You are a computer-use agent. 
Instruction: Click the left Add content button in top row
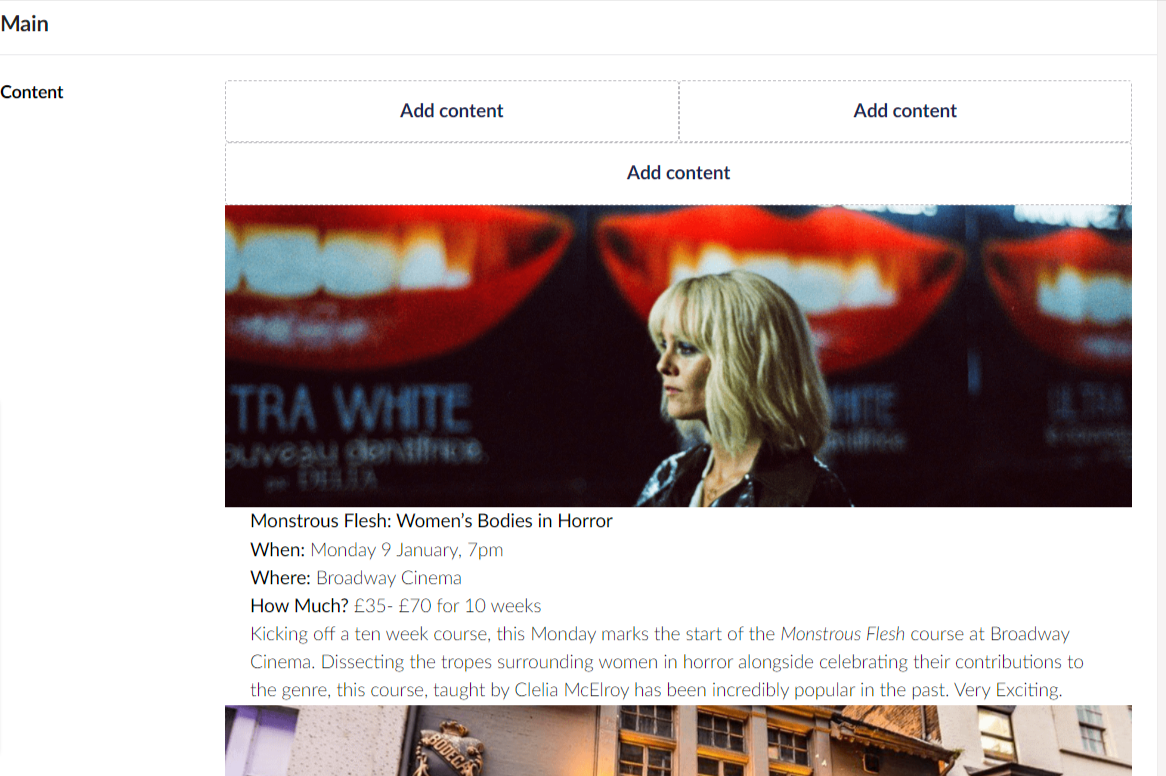pyautogui.click(x=451, y=111)
